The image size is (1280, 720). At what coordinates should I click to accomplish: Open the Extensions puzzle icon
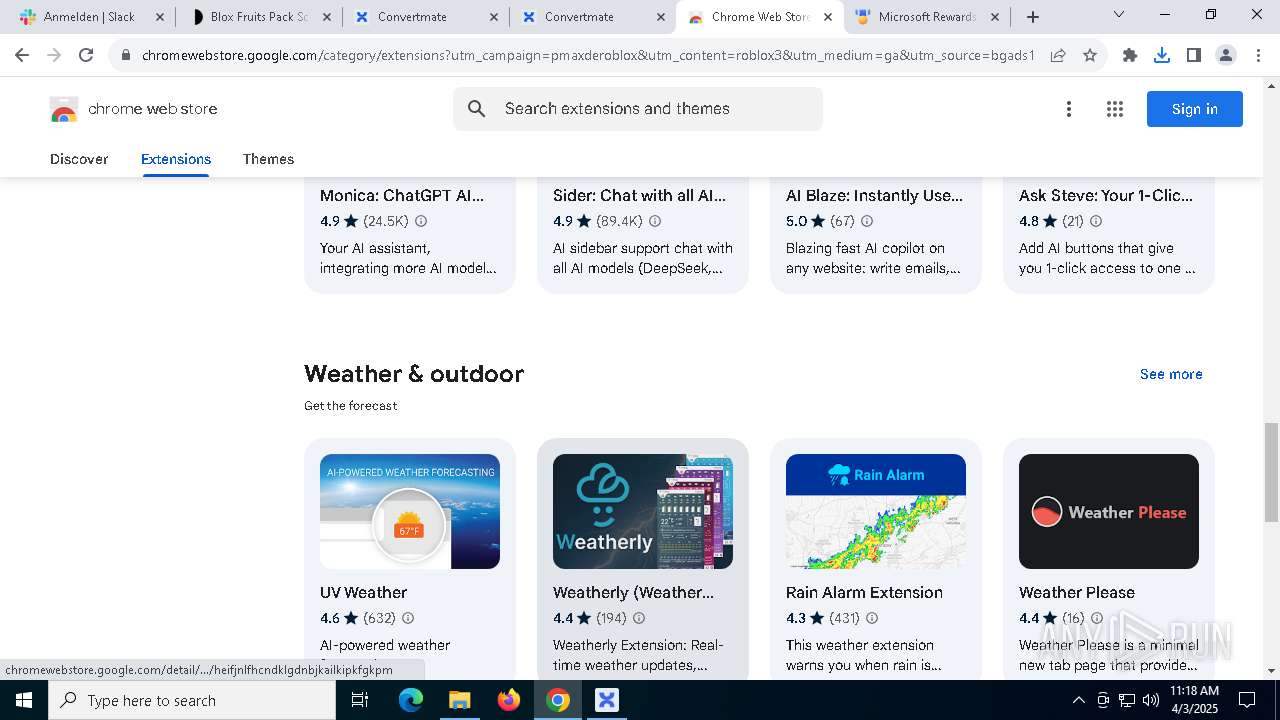tap(1130, 55)
